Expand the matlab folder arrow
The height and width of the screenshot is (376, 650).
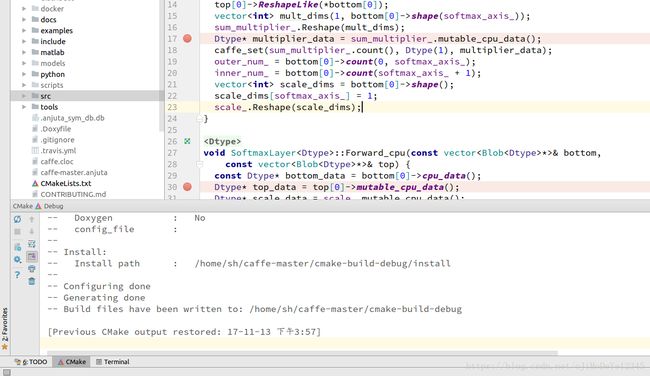[x=24, y=52]
